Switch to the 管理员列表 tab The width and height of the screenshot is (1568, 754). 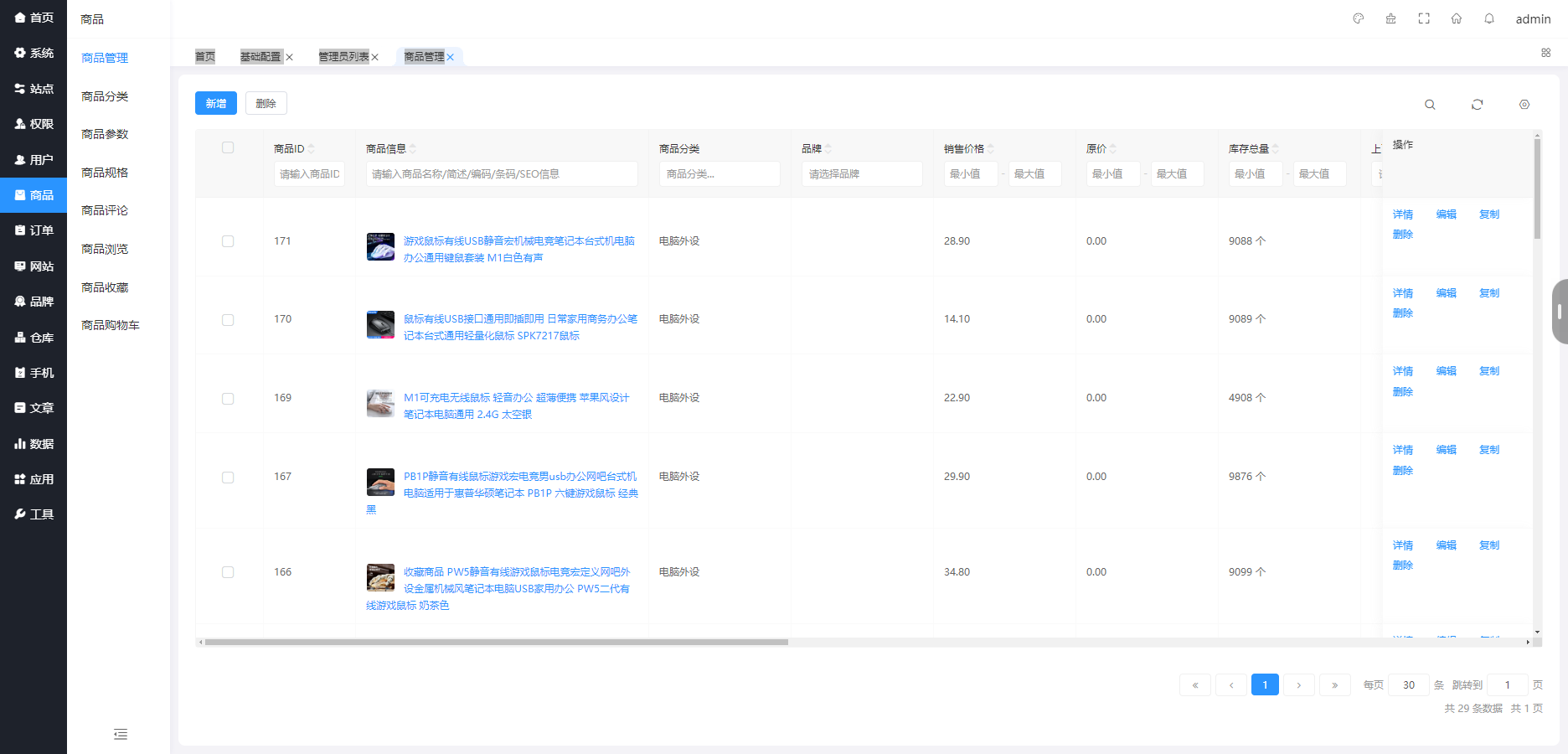342,56
